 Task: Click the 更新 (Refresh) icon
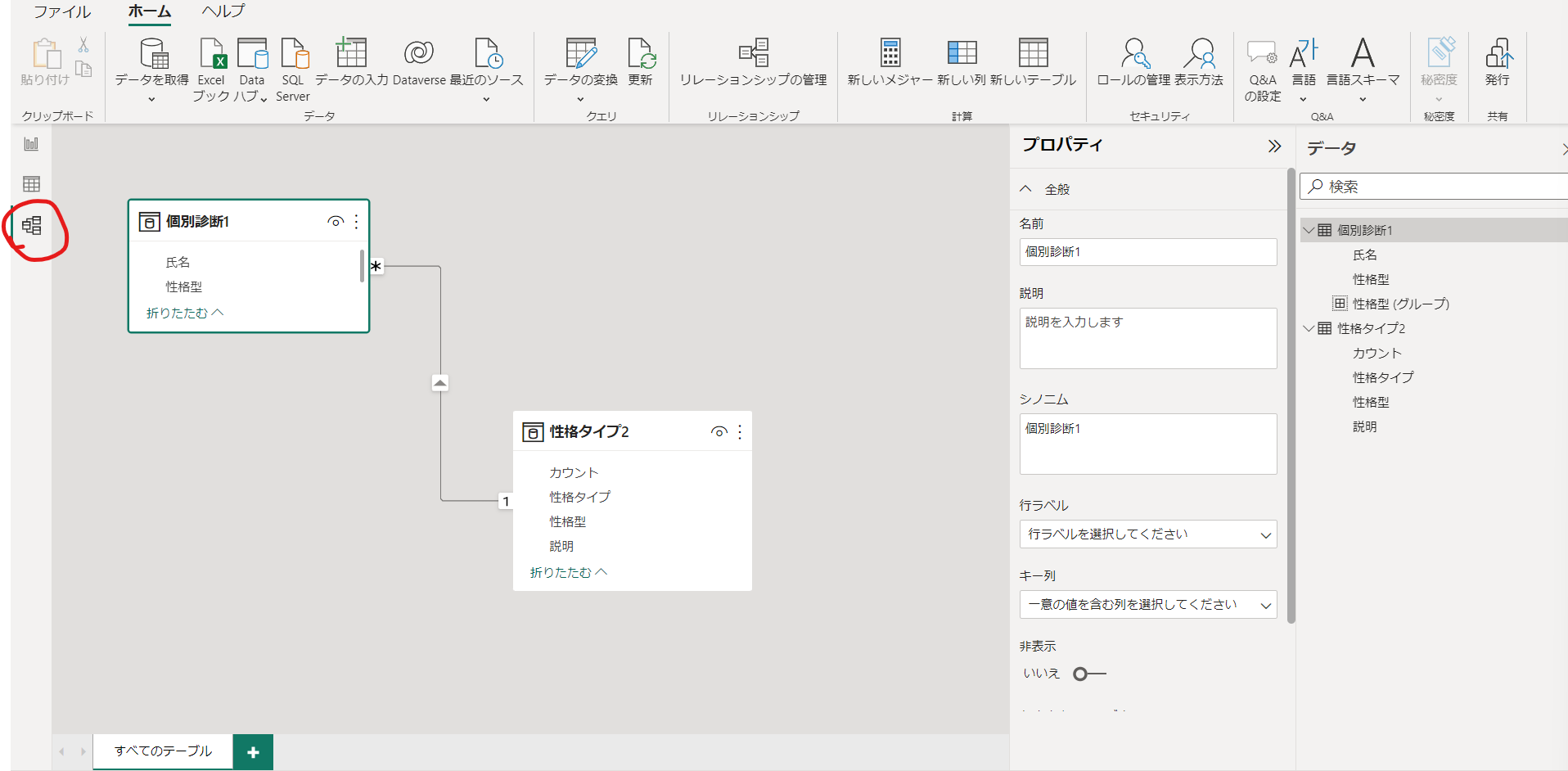pos(641,54)
